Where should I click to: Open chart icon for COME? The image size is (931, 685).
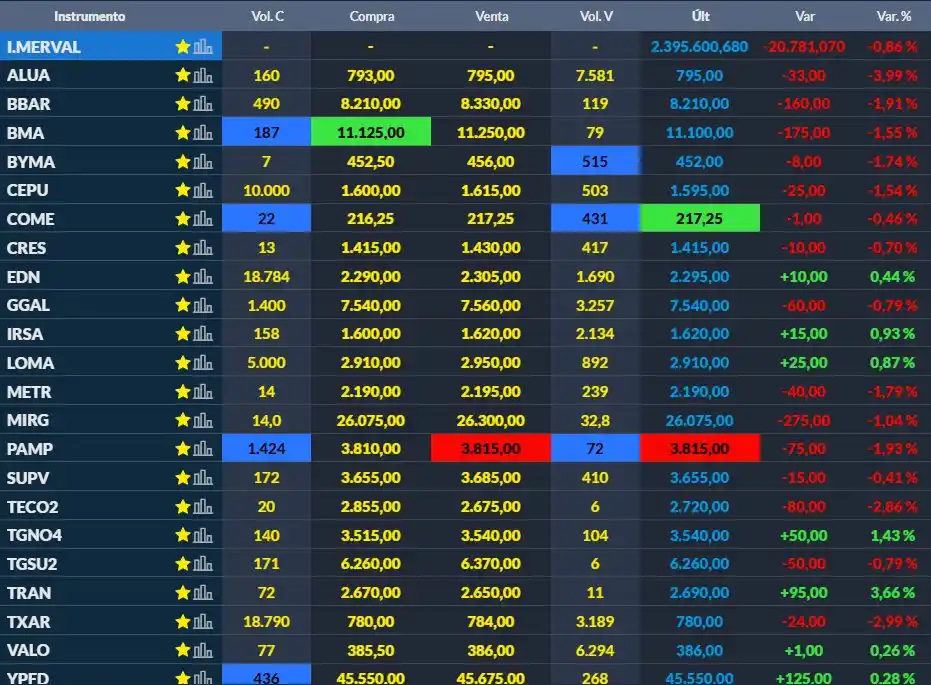(x=203, y=219)
